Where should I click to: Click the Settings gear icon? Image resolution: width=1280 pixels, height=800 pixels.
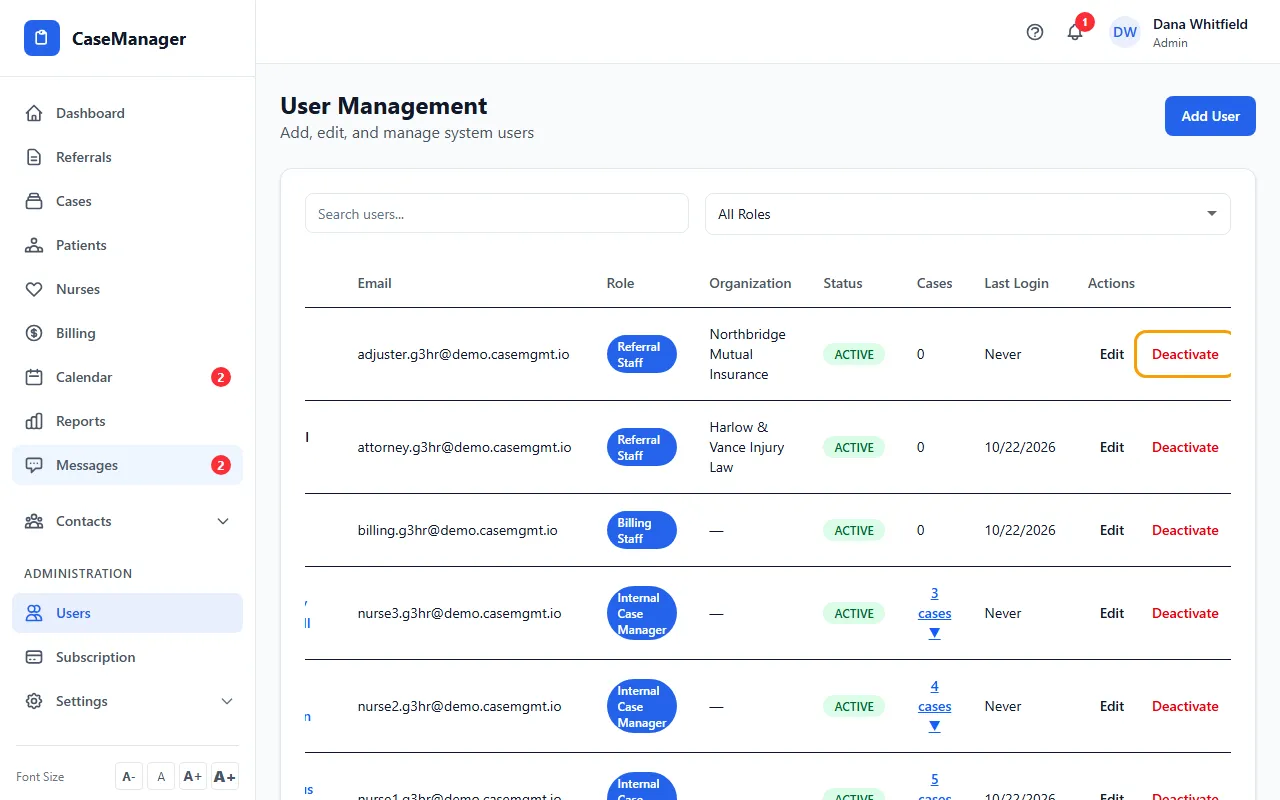point(34,701)
